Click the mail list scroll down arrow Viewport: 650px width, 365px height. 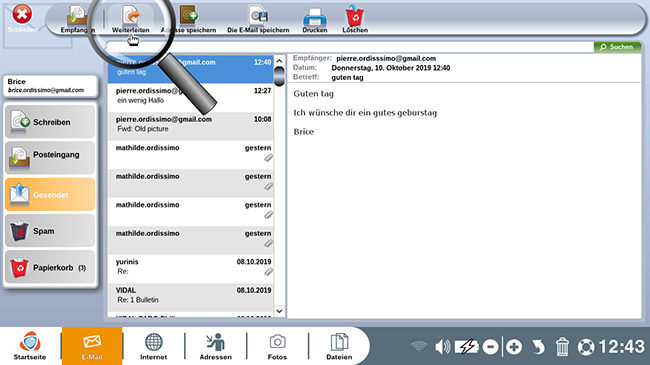coord(279,311)
